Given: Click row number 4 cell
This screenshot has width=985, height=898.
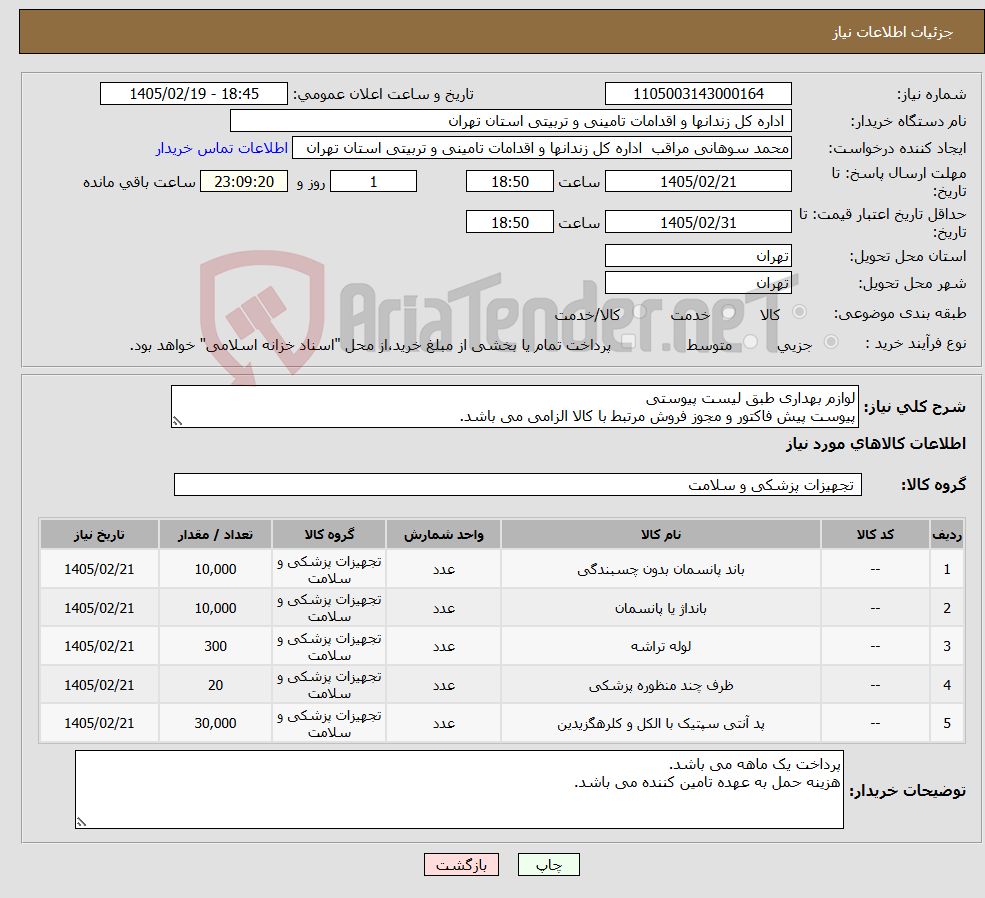Looking at the screenshot, I should click(x=947, y=685).
